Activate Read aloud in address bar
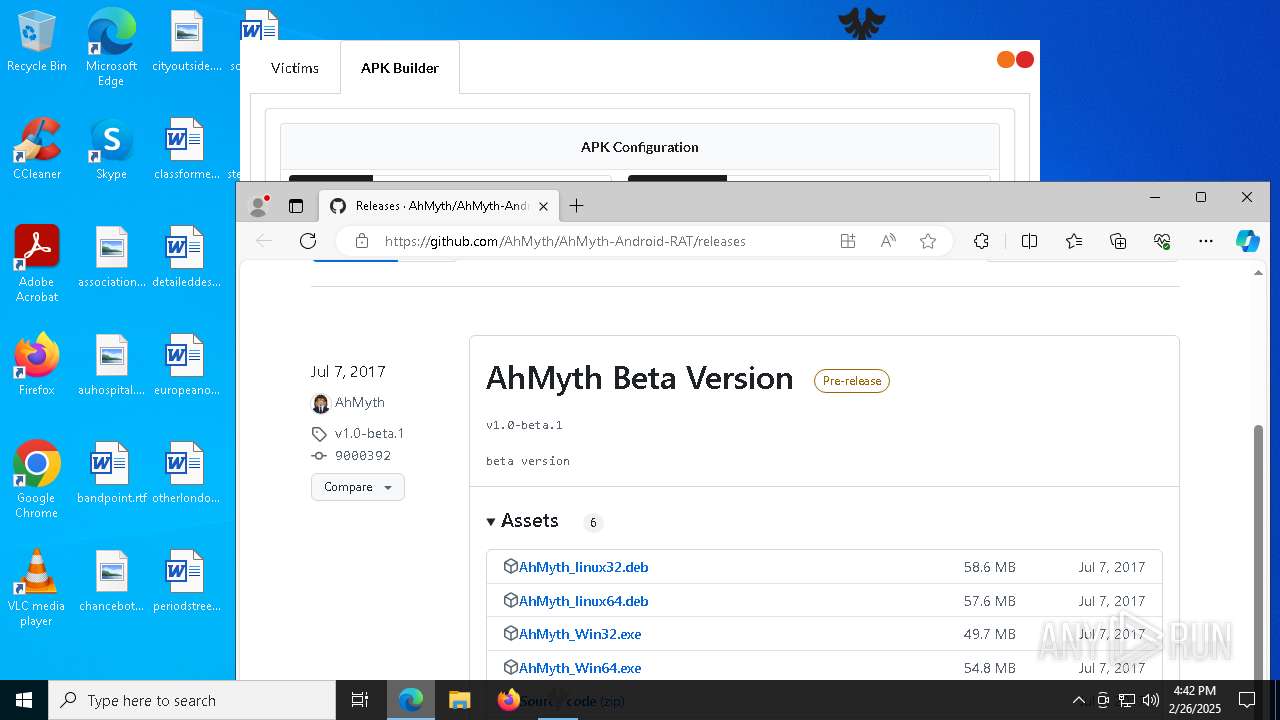 [888, 241]
